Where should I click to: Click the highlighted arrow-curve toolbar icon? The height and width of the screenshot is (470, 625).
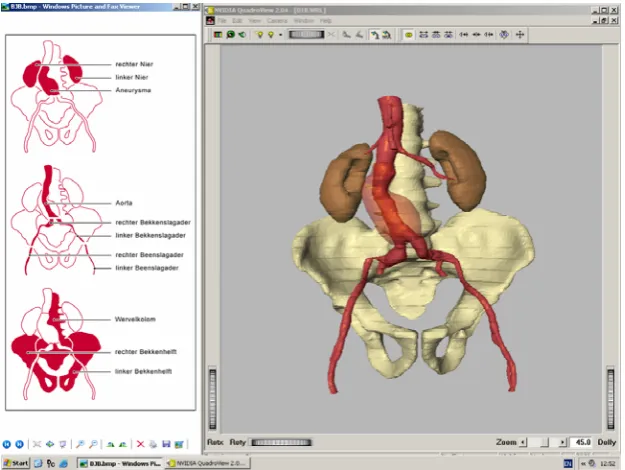click(375, 35)
